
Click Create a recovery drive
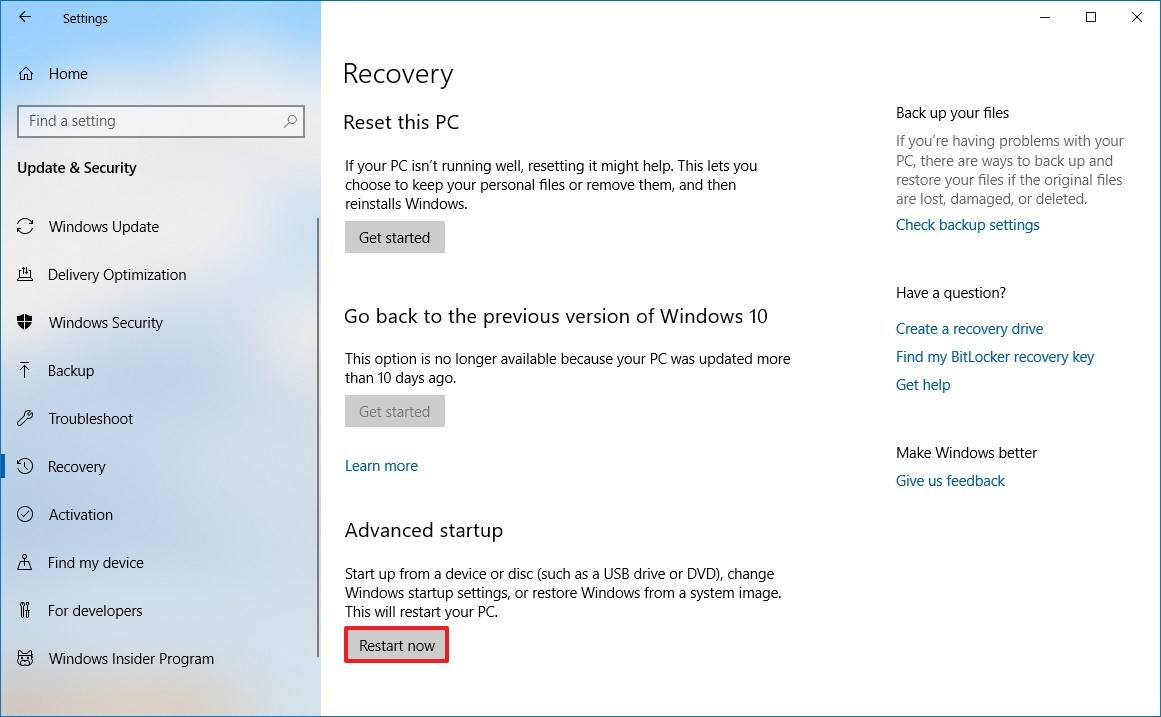[969, 328]
